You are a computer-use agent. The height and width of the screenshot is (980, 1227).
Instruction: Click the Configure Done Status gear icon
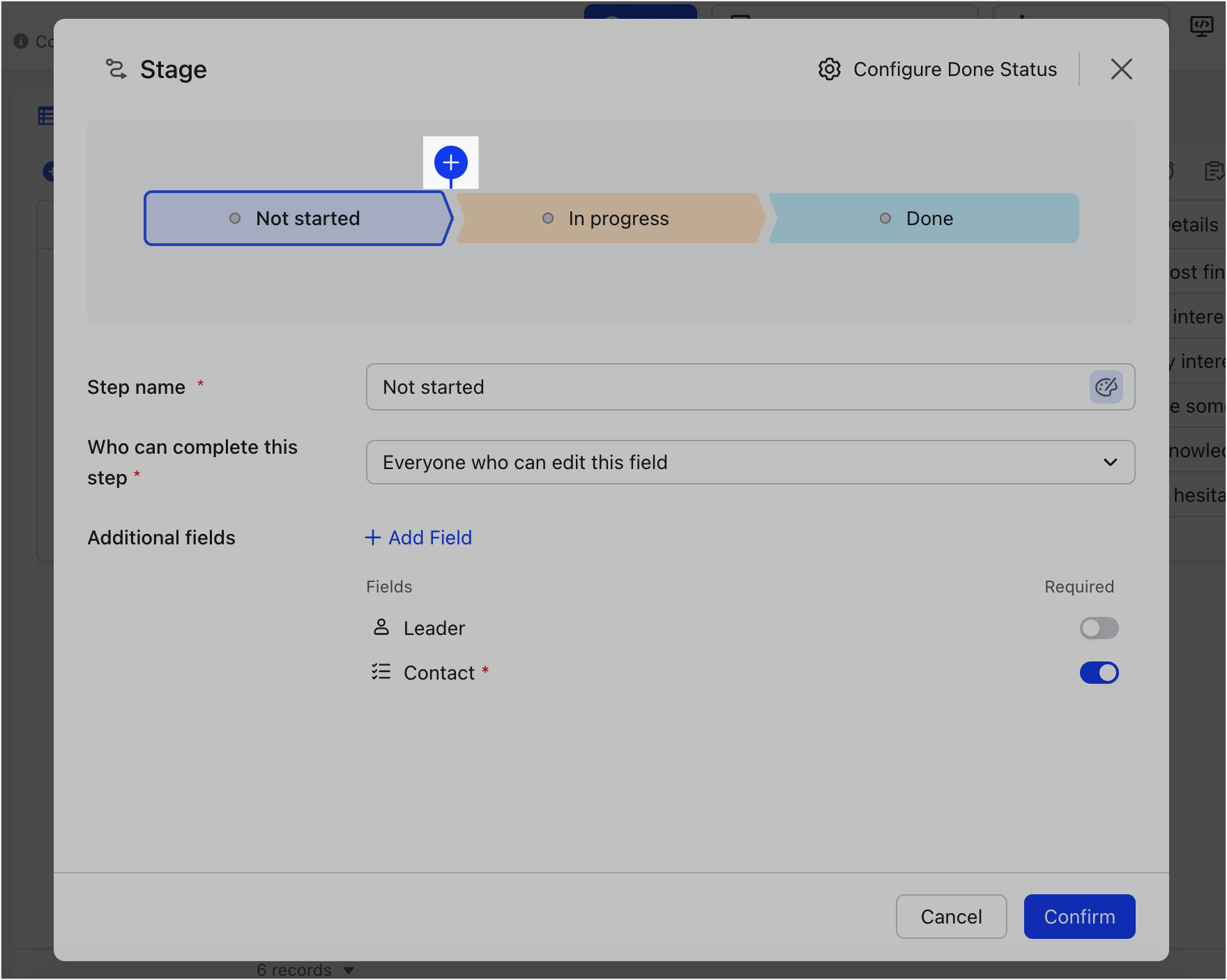[x=830, y=70]
